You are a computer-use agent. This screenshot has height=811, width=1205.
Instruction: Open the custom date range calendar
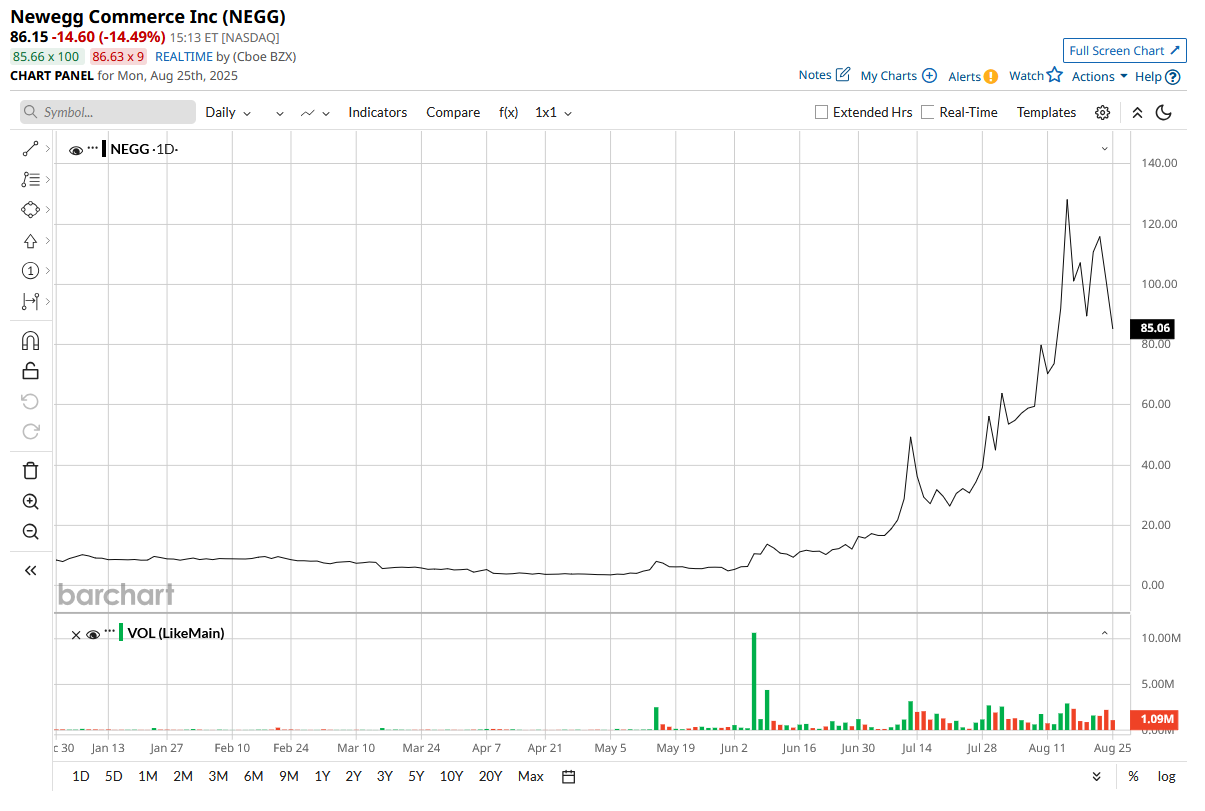pos(569,776)
